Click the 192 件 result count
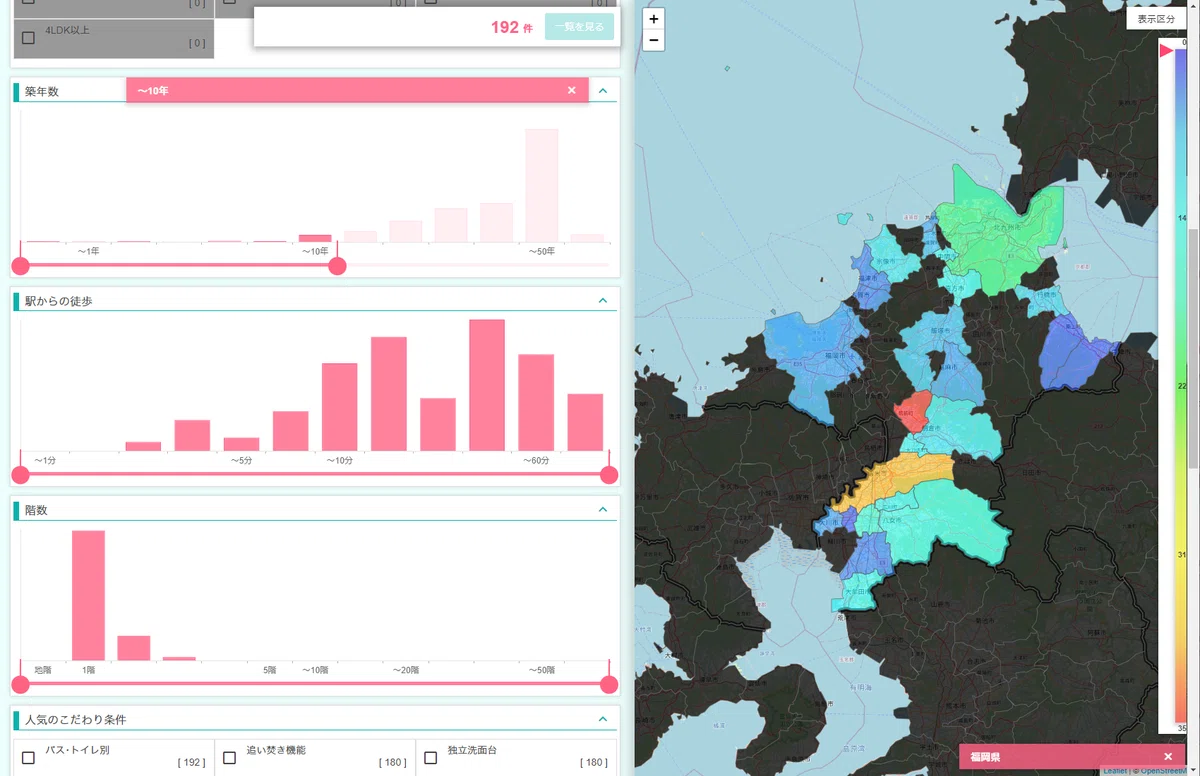 point(511,27)
